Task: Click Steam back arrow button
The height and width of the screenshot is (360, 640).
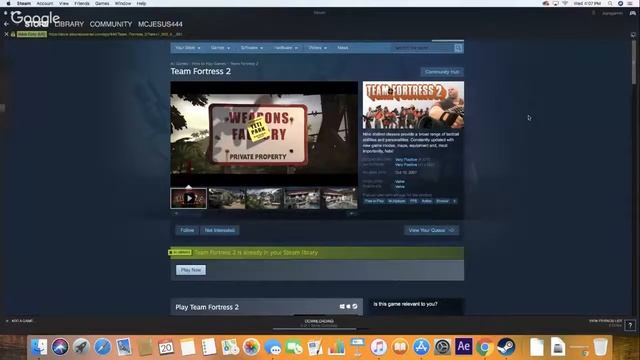Action: point(6,24)
